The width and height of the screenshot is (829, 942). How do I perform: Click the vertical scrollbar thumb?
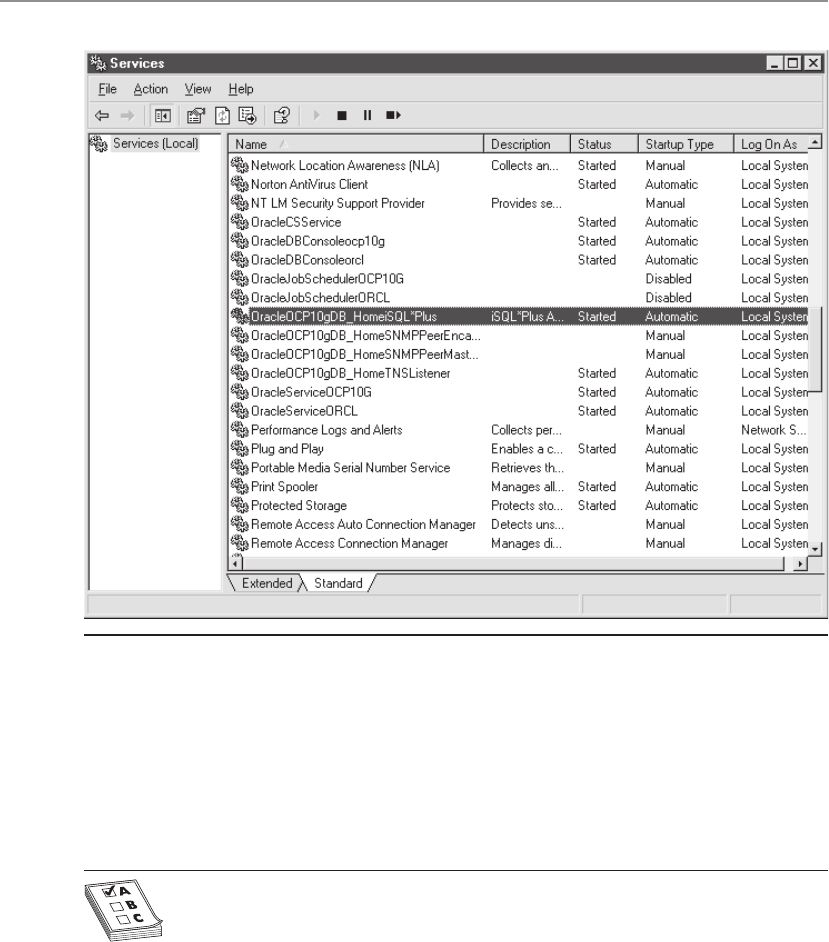(x=815, y=350)
